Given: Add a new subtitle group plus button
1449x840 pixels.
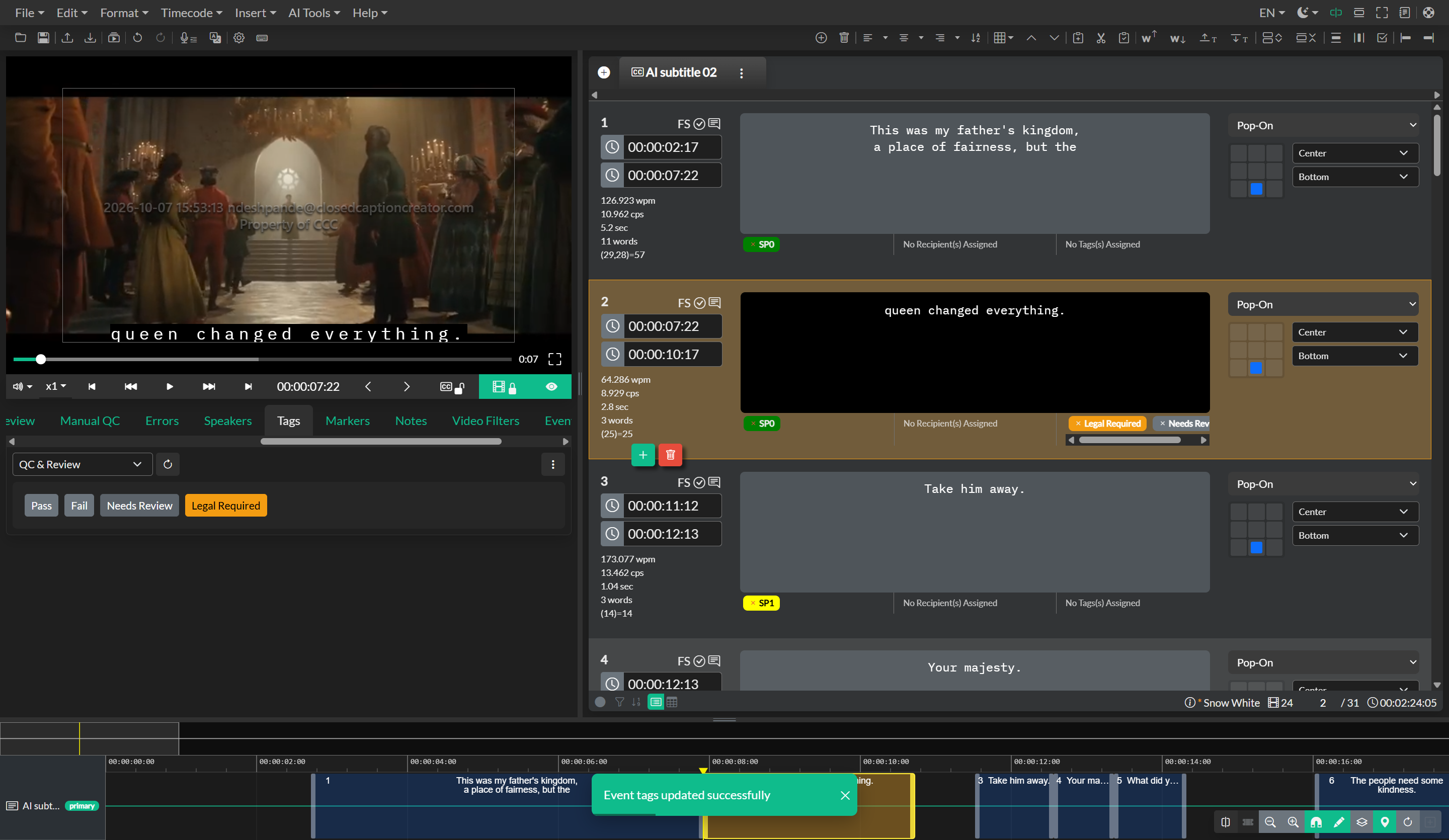Looking at the screenshot, I should (x=604, y=72).
